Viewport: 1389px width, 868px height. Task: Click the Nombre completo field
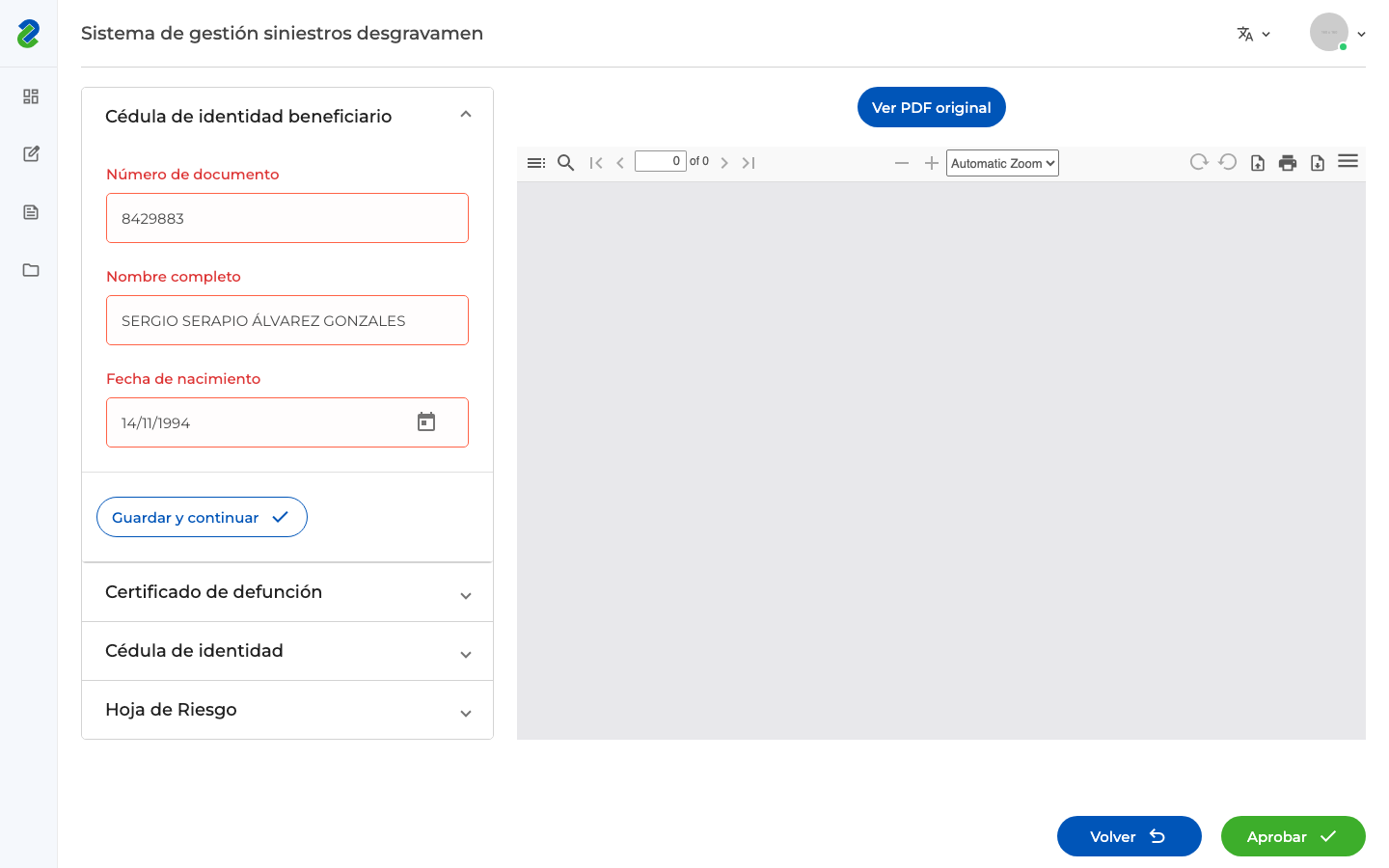coord(287,320)
